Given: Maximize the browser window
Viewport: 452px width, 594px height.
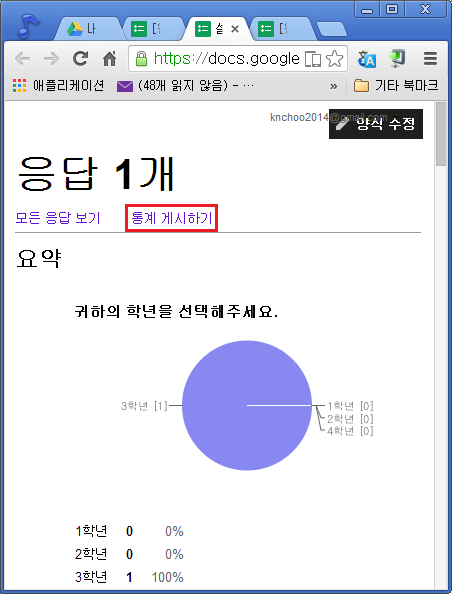Looking at the screenshot, I should [392, 9].
